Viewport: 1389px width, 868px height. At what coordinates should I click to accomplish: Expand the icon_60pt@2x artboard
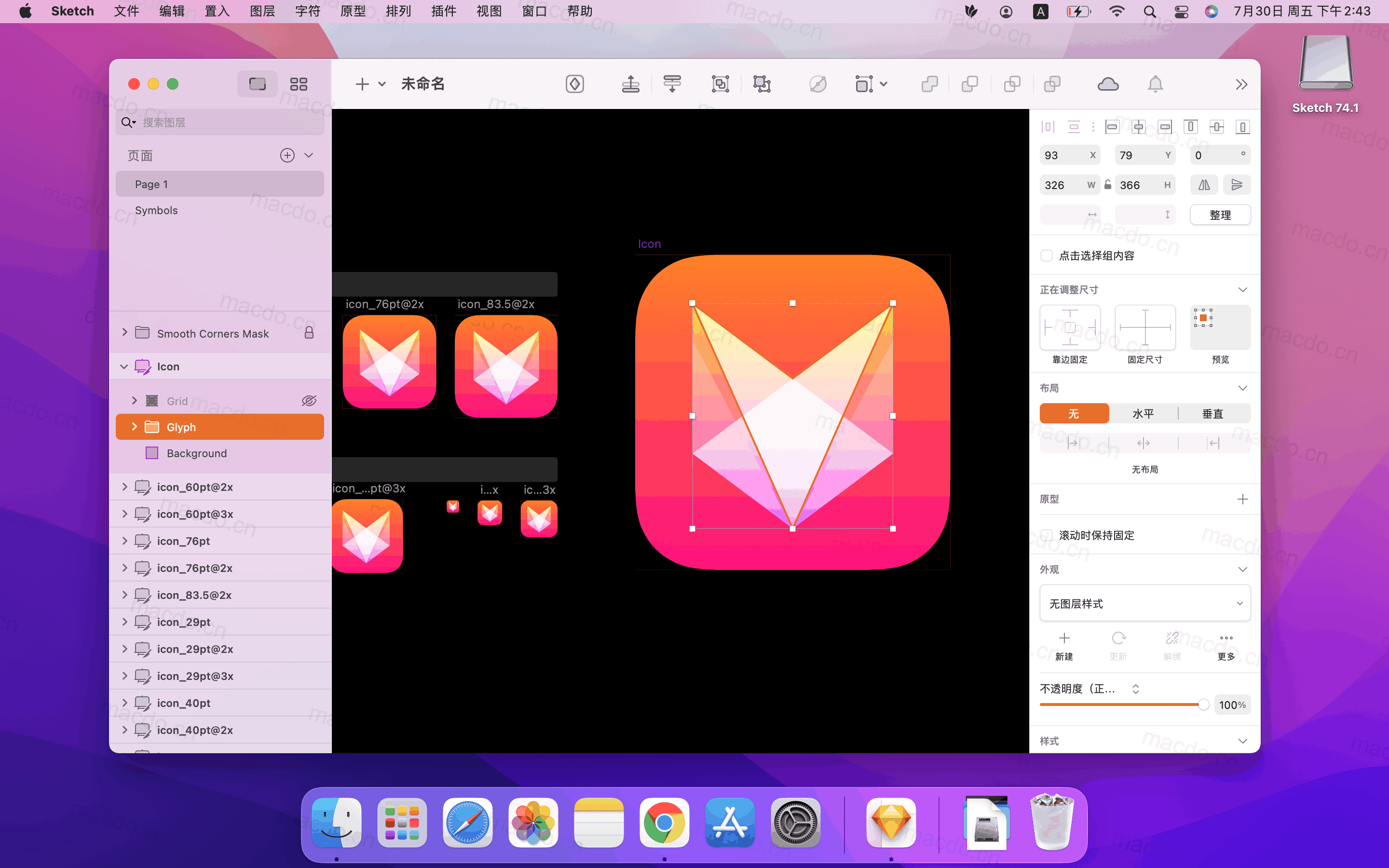(124, 487)
